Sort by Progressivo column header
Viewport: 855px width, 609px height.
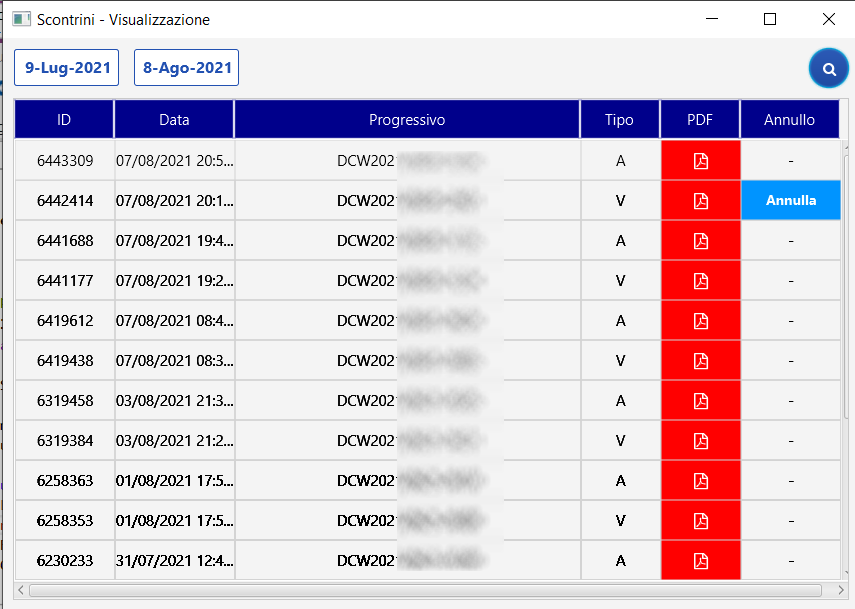click(407, 119)
